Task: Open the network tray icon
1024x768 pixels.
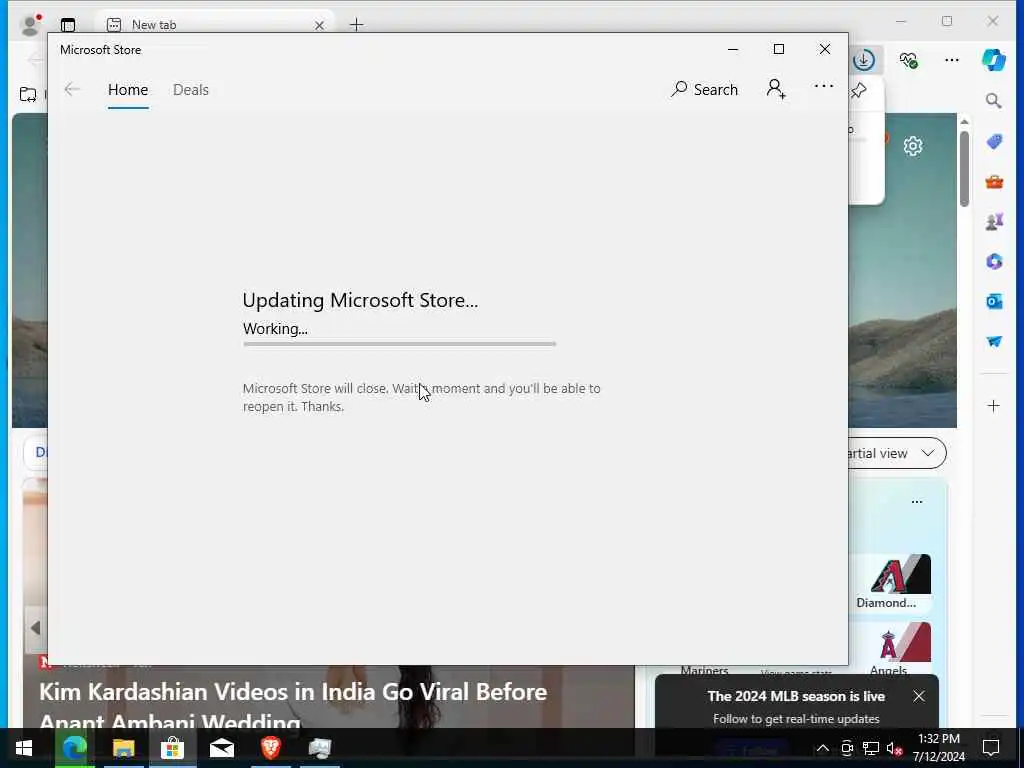Action: pyautogui.click(x=871, y=748)
